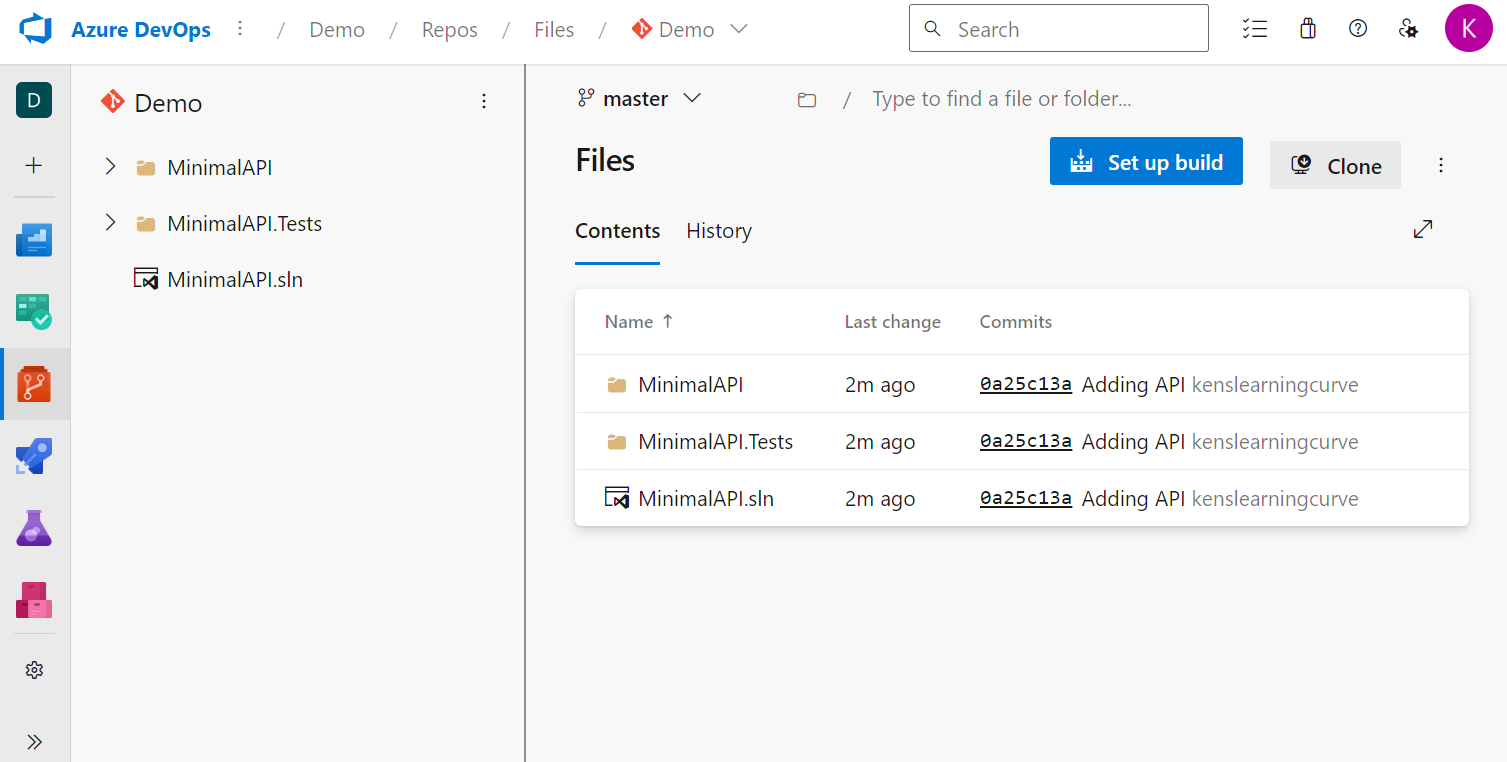Open the Help question mark icon
The height and width of the screenshot is (762, 1507).
[1357, 28]
